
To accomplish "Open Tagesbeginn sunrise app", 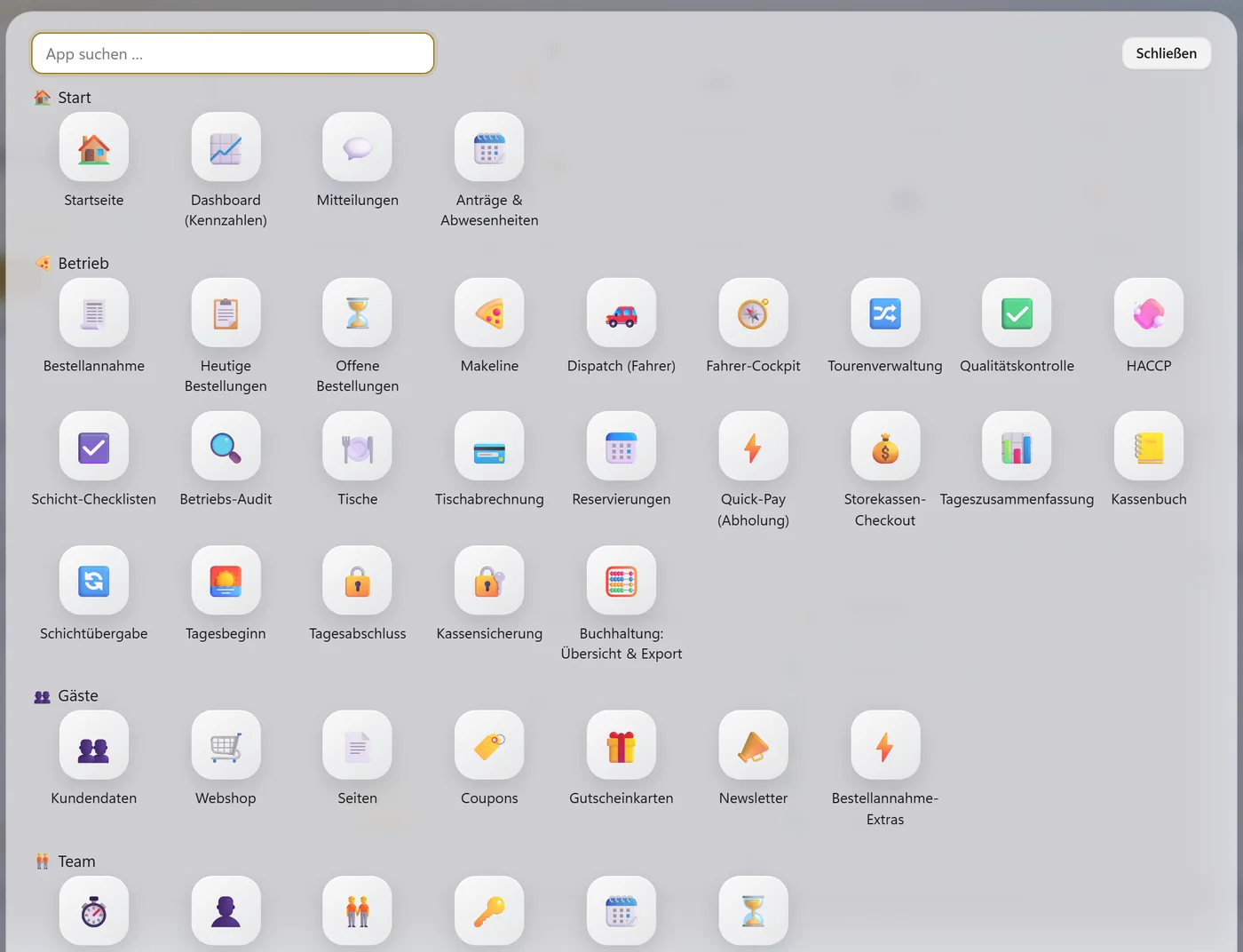I will point(226,581).
